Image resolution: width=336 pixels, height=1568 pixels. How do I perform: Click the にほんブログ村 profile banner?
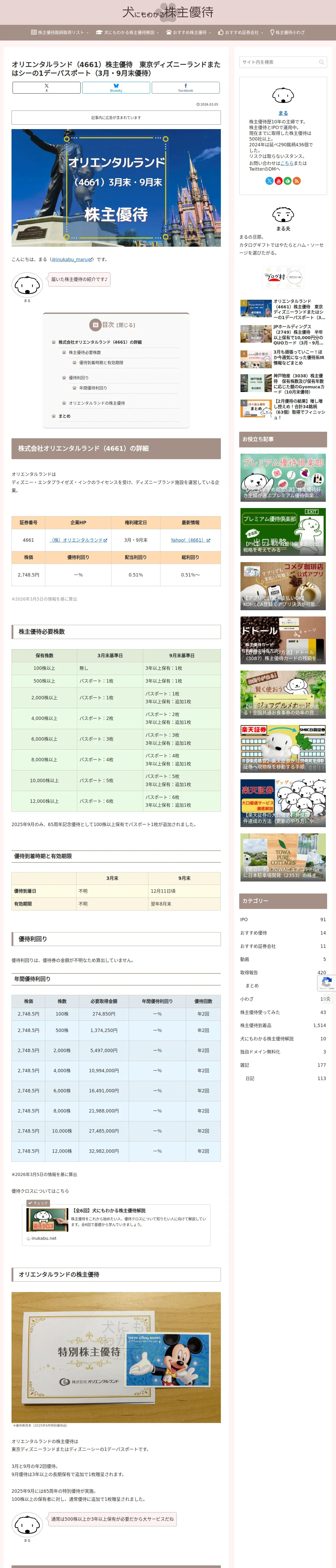tap(283, 277)
